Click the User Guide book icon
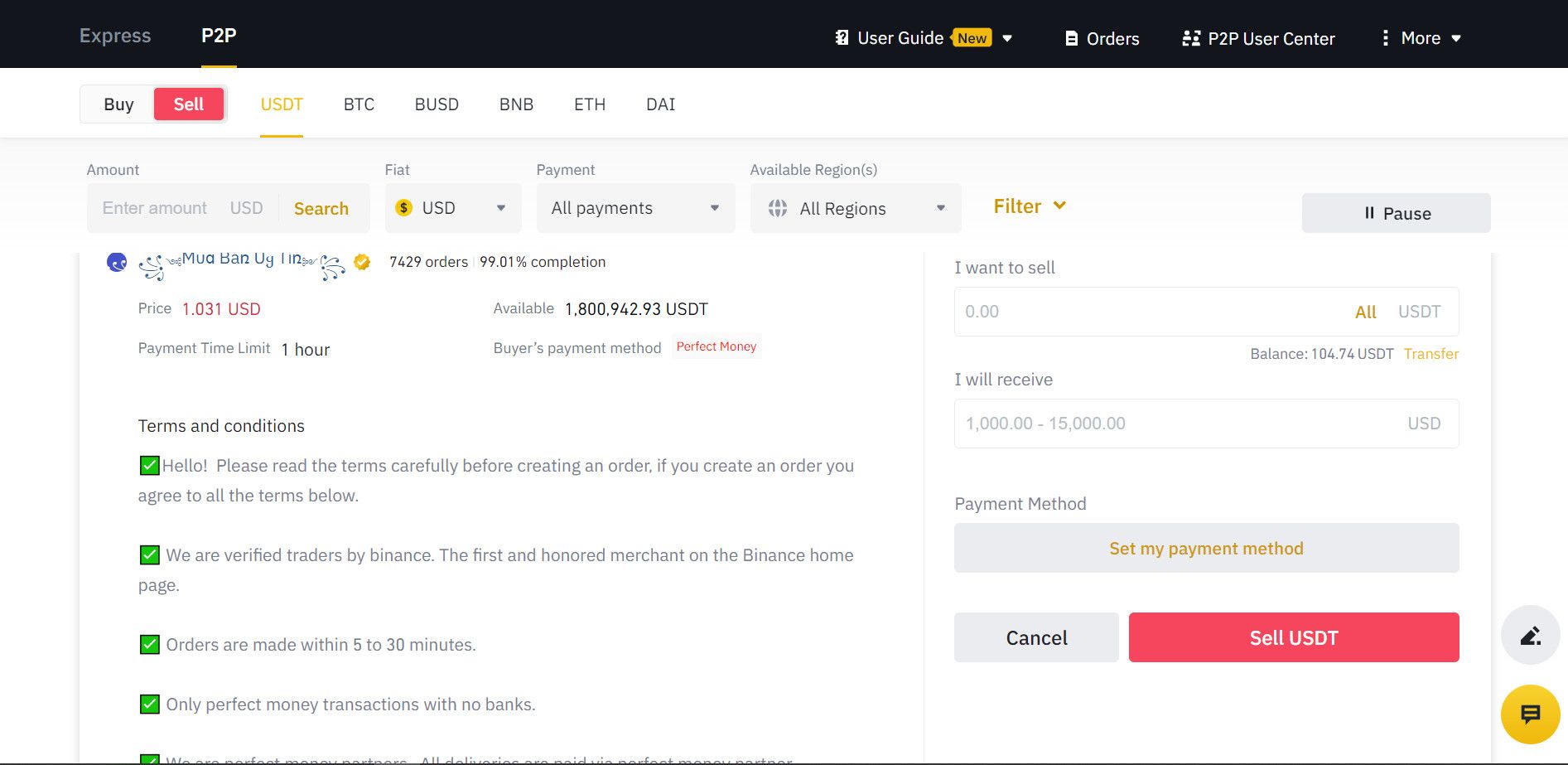The height and width of the screenshot is (765, 1568). [x=842, y=38]
